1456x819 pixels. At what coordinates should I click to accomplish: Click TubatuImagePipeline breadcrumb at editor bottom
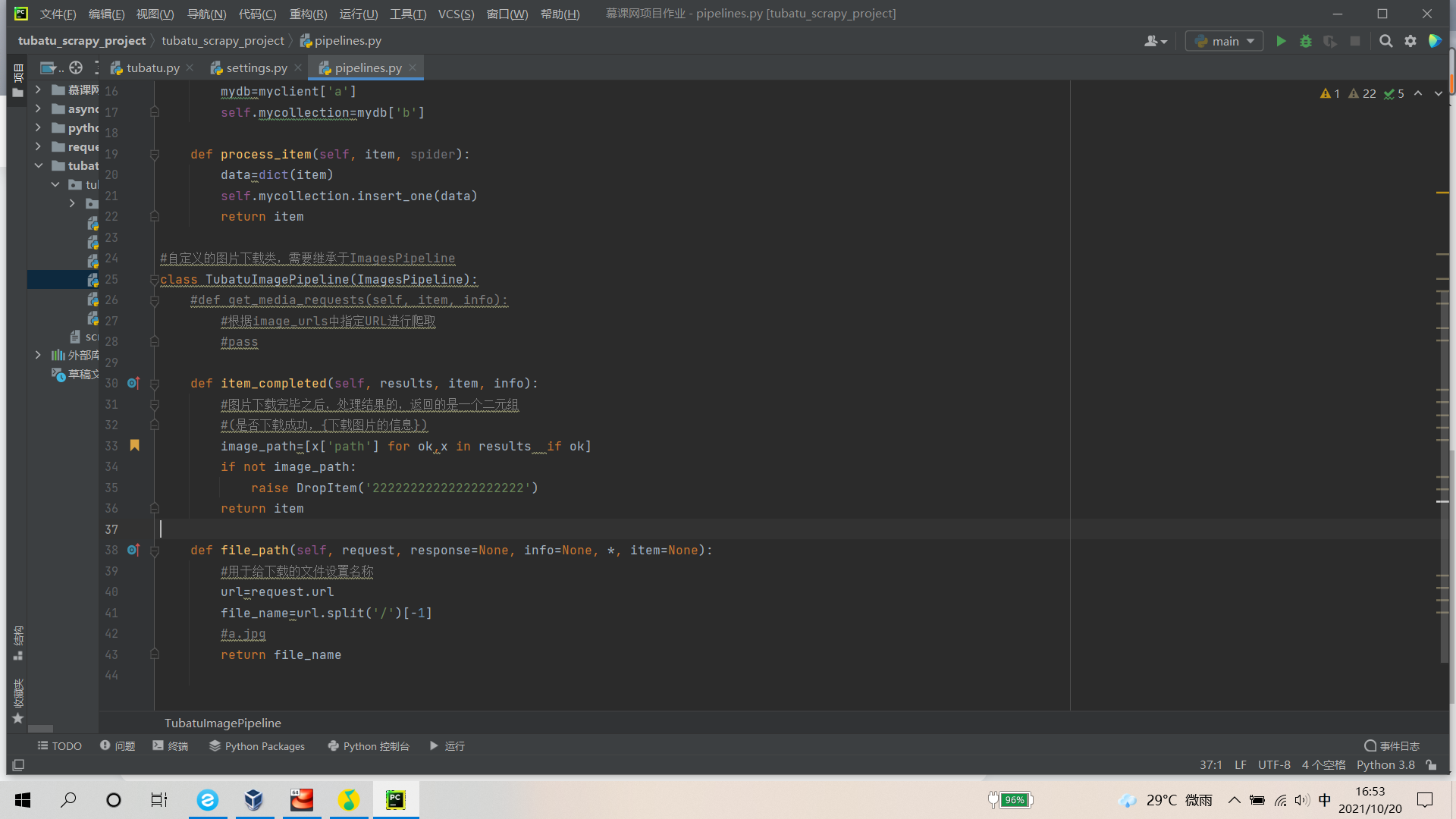[223, 723]
